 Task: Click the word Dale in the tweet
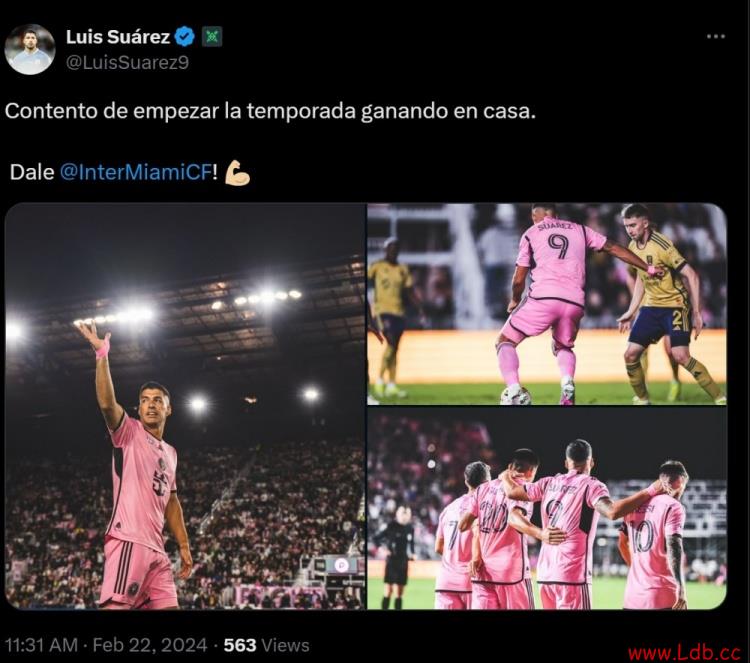32,172
